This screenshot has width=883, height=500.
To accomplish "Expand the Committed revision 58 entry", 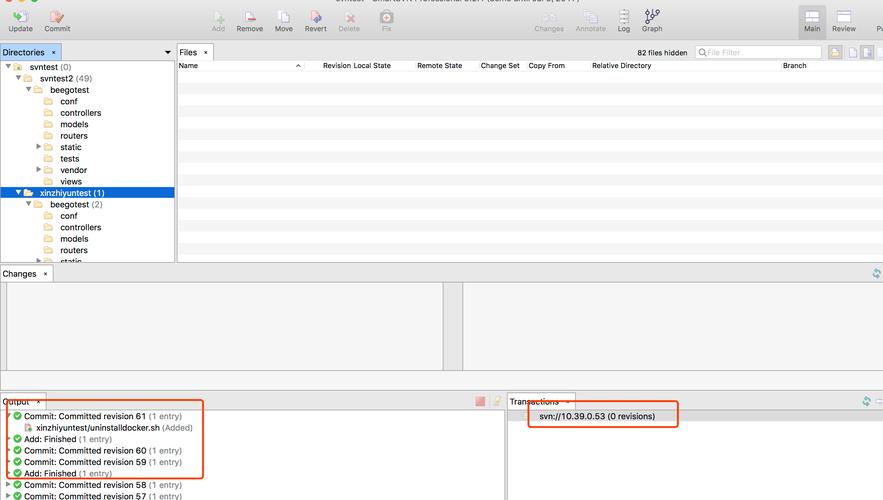I will (8, 485).
